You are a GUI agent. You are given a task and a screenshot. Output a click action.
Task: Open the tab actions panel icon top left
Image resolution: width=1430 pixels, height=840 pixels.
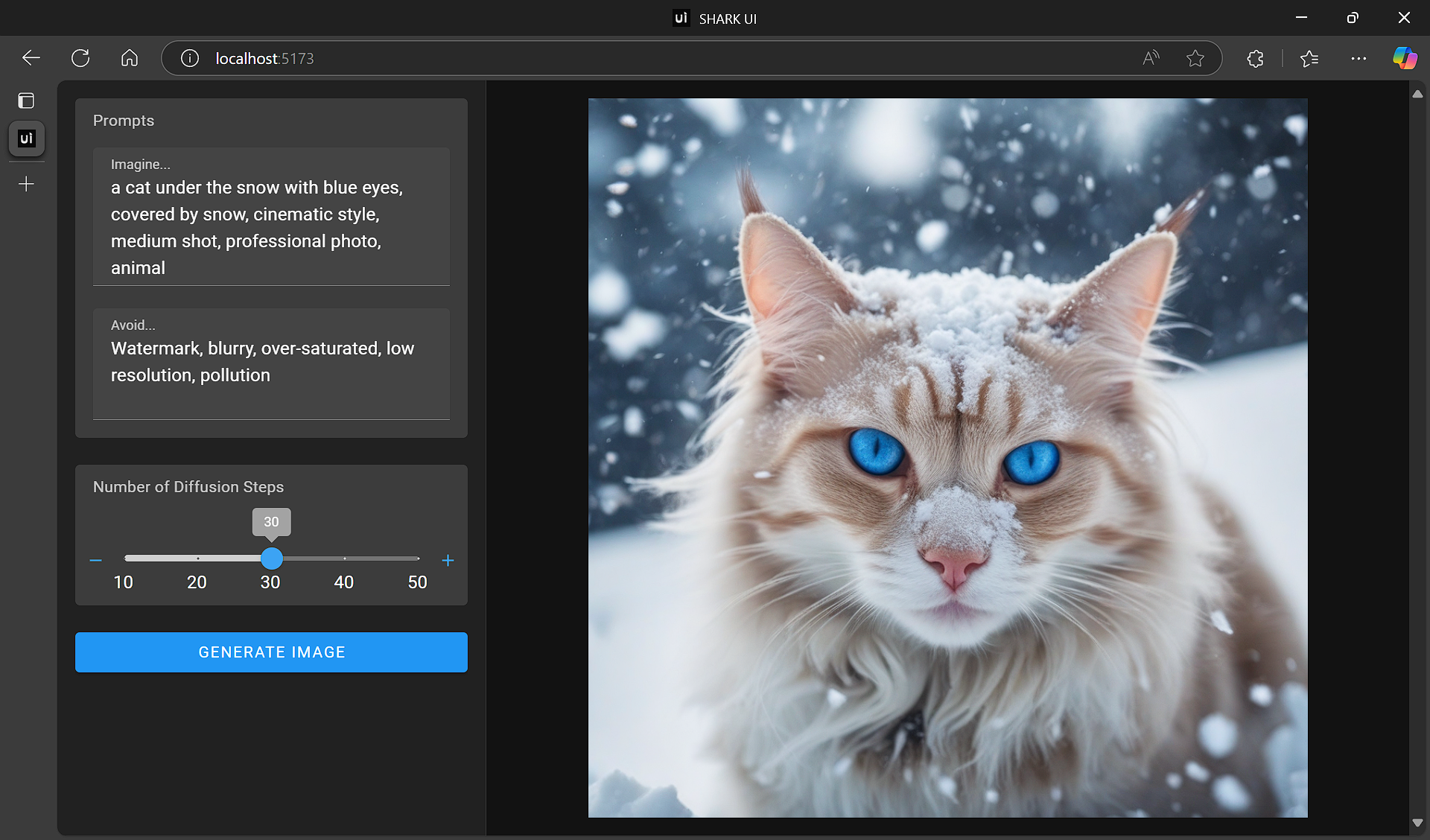(25, 100)
